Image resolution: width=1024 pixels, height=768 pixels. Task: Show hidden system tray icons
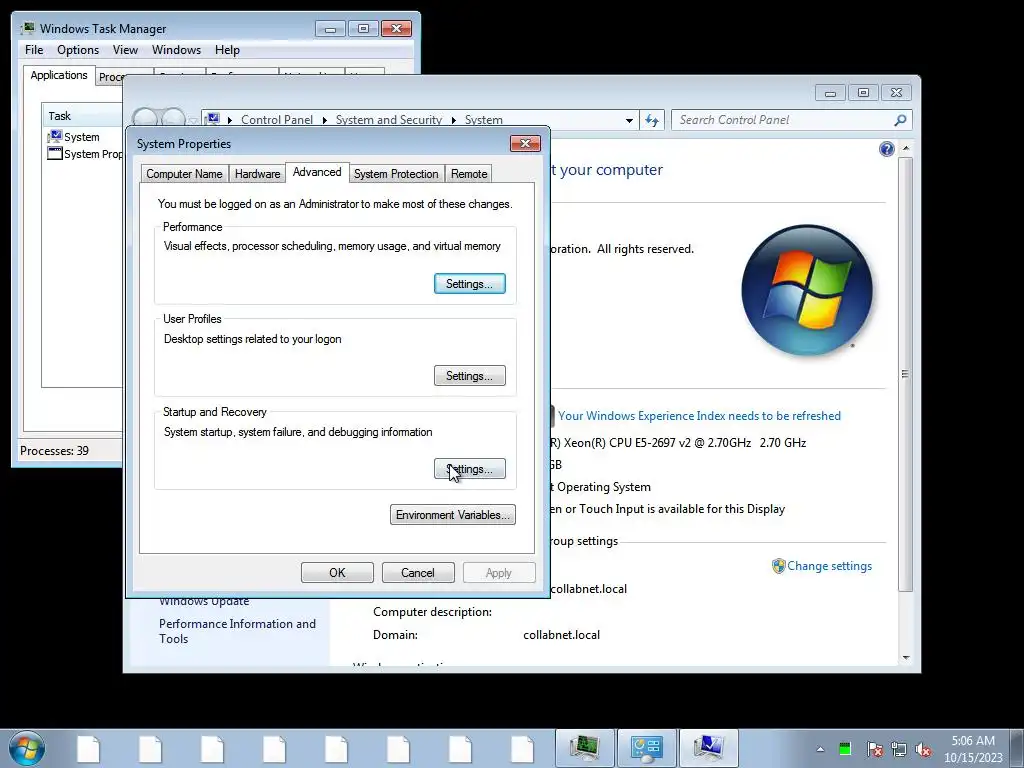pos(820,749)
